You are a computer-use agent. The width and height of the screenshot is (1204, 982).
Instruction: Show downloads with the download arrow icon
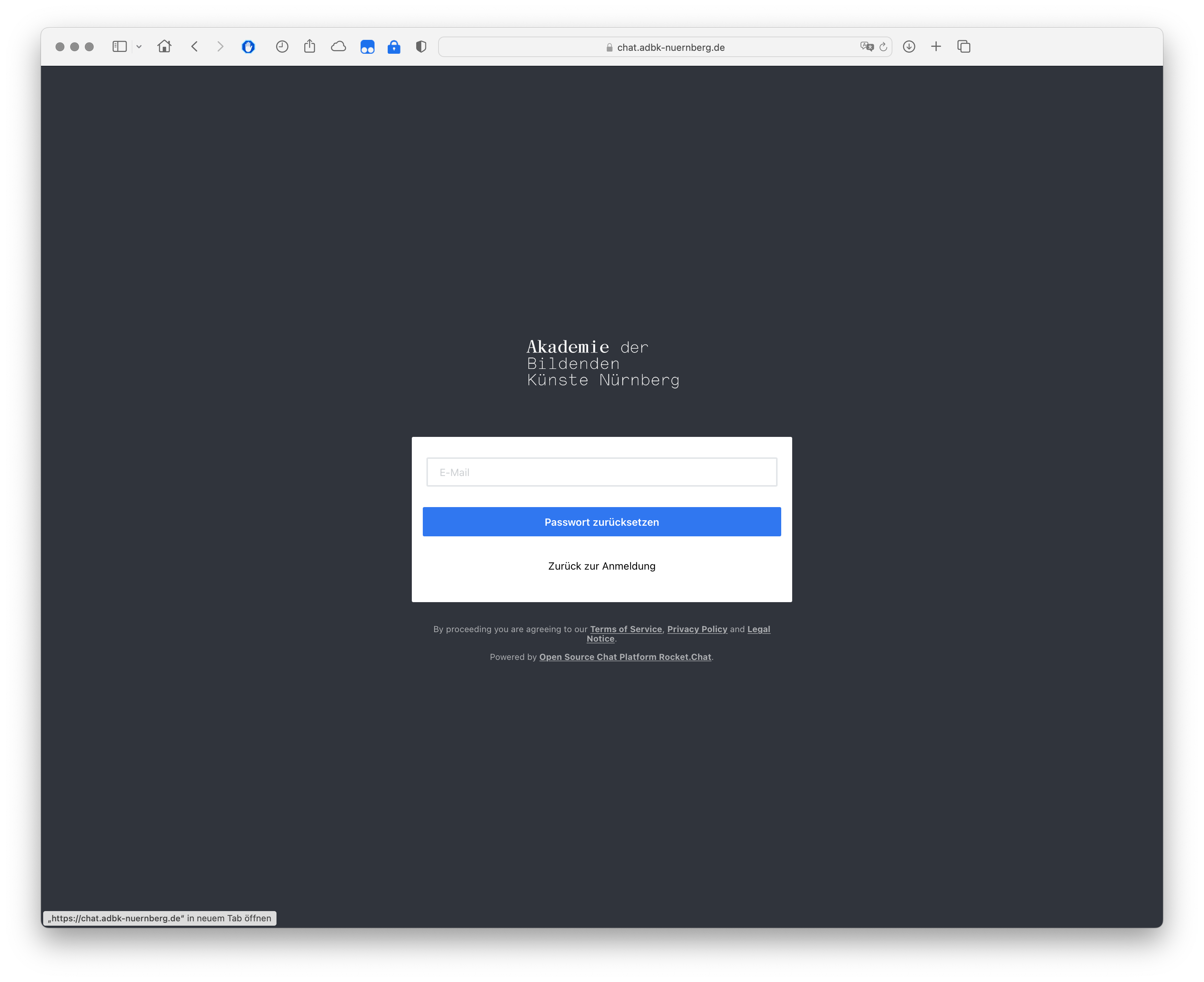909,47
